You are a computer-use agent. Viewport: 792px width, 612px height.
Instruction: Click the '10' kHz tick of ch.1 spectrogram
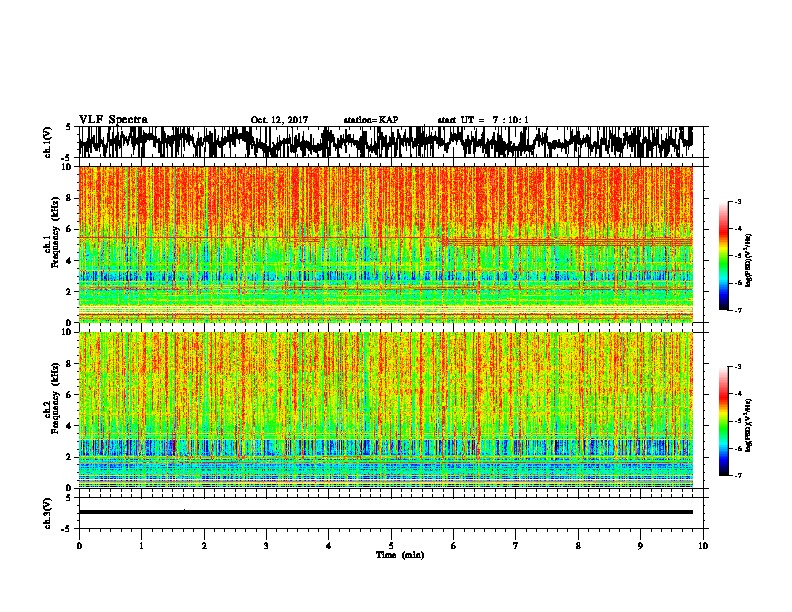pos(68,167)
